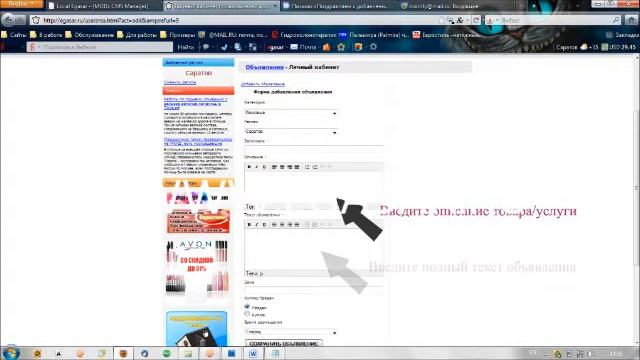Open the category dropdown
640x360 pixels.
tap(291, 113)
